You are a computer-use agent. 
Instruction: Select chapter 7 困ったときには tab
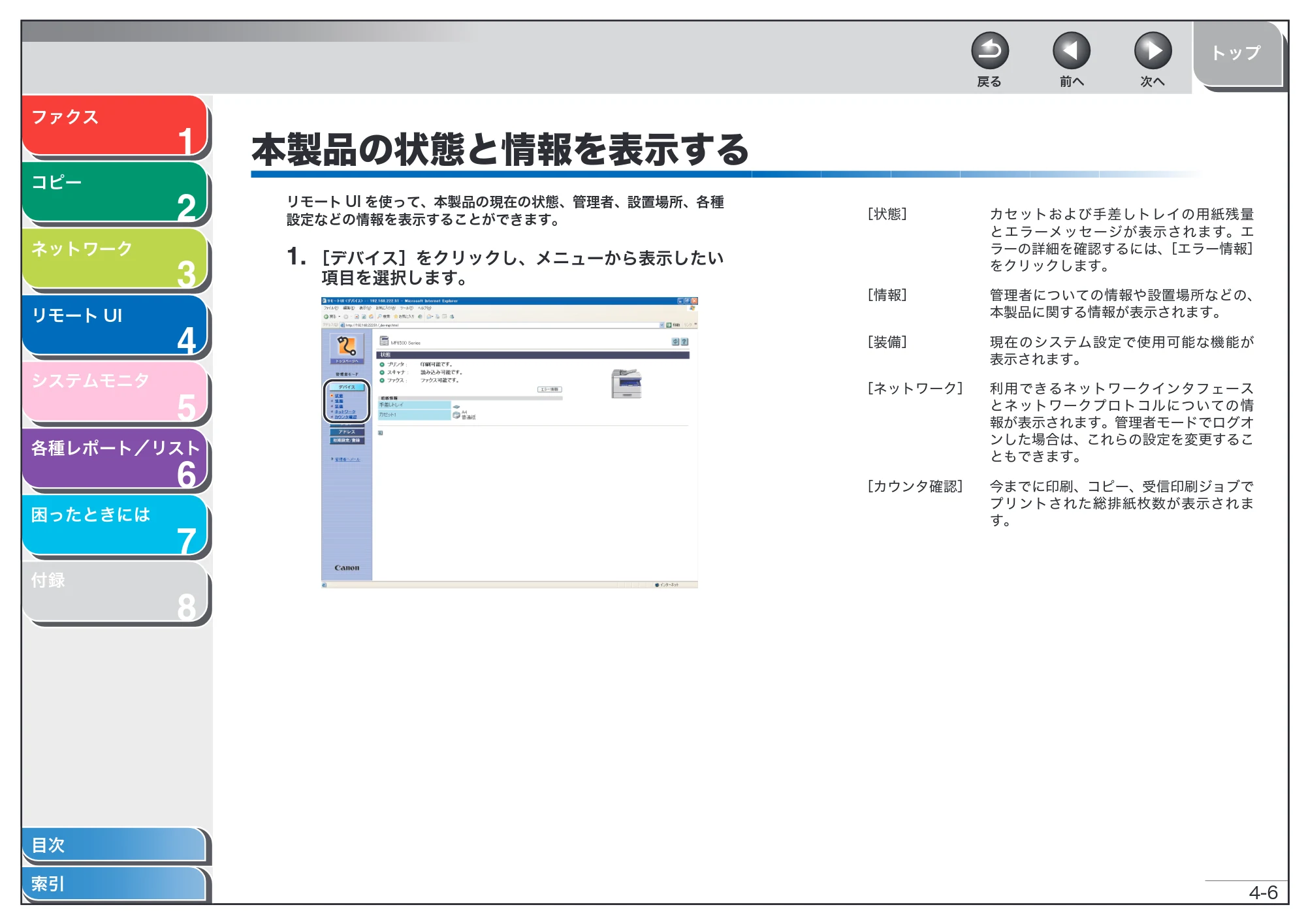point(115,525)
